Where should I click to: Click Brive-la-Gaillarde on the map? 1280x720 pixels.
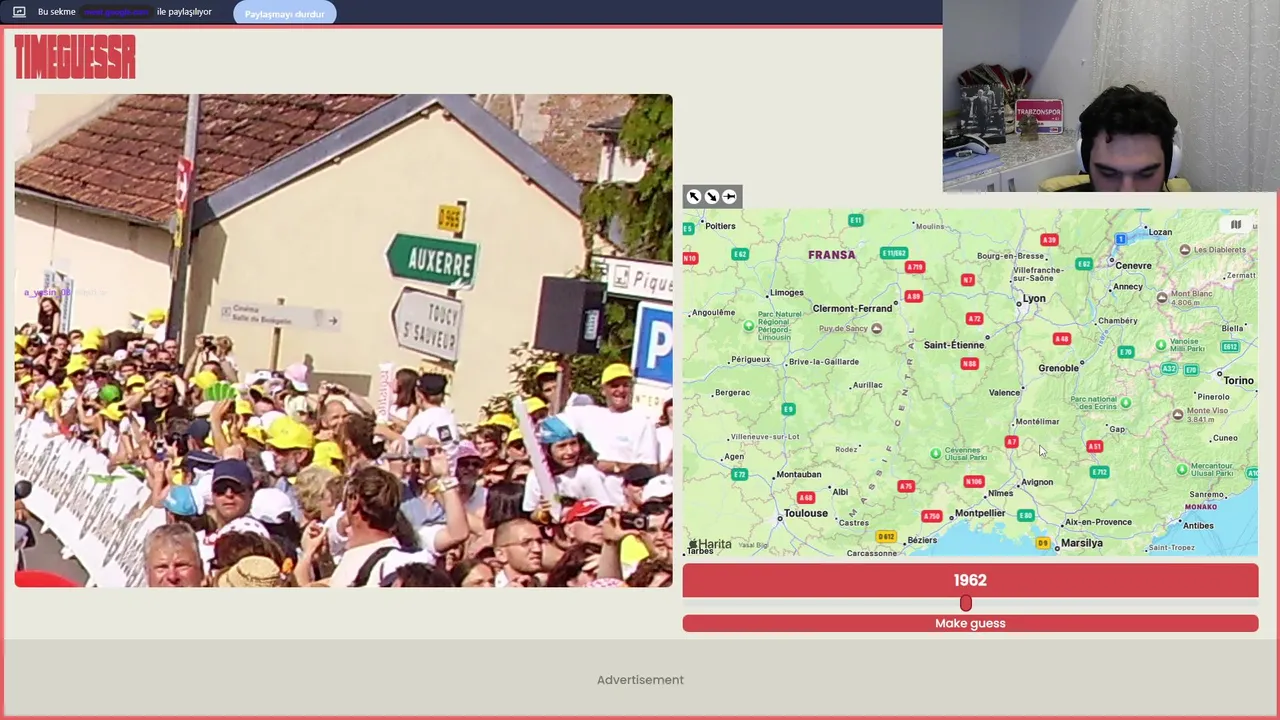click(x=824, y=361)
